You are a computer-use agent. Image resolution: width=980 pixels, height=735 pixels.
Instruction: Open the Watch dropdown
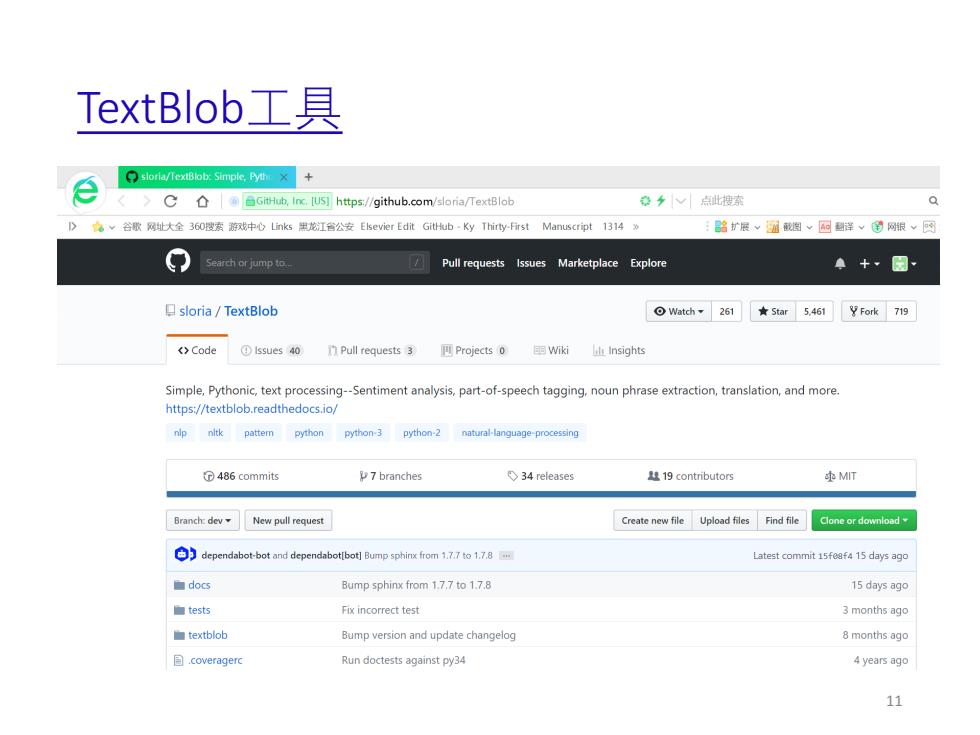[679, 311]
